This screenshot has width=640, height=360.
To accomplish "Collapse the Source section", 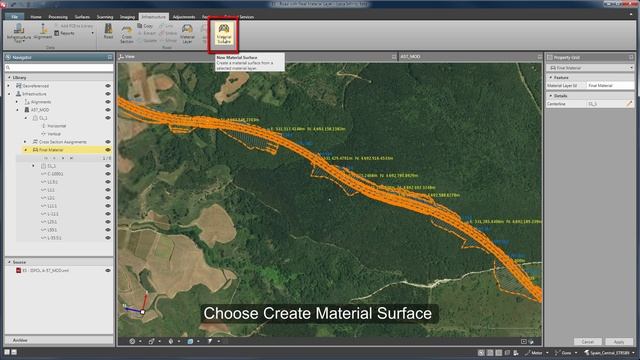I will point(9,262).
